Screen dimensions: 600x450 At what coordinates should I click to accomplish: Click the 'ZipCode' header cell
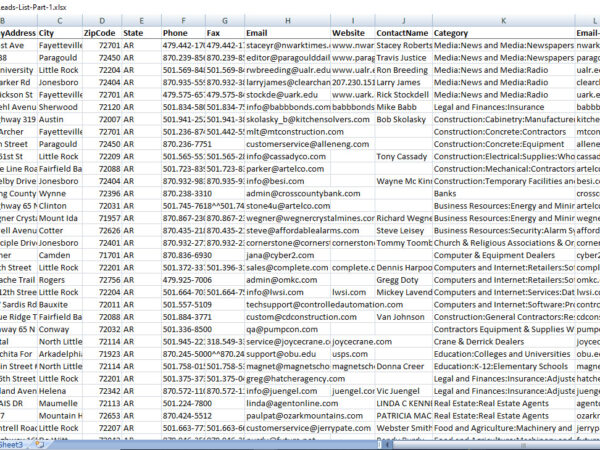pyautogui.click(x=102, y=33)
